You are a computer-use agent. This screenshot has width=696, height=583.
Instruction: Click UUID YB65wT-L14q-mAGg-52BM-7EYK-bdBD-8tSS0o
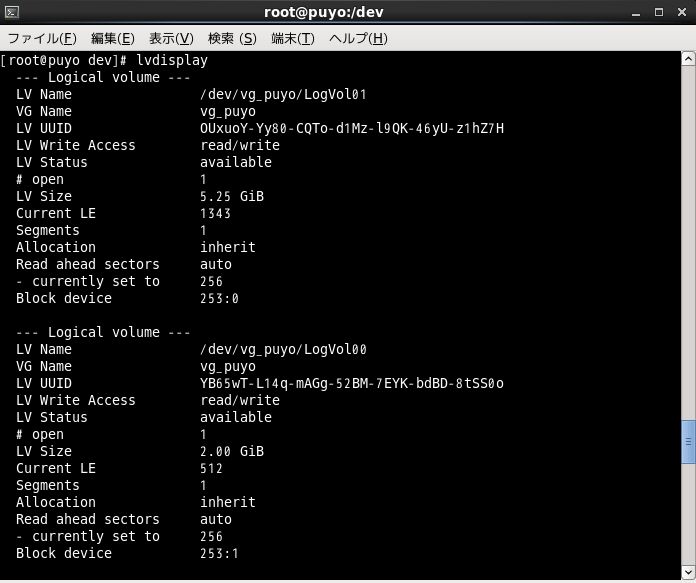pos(352,384)
